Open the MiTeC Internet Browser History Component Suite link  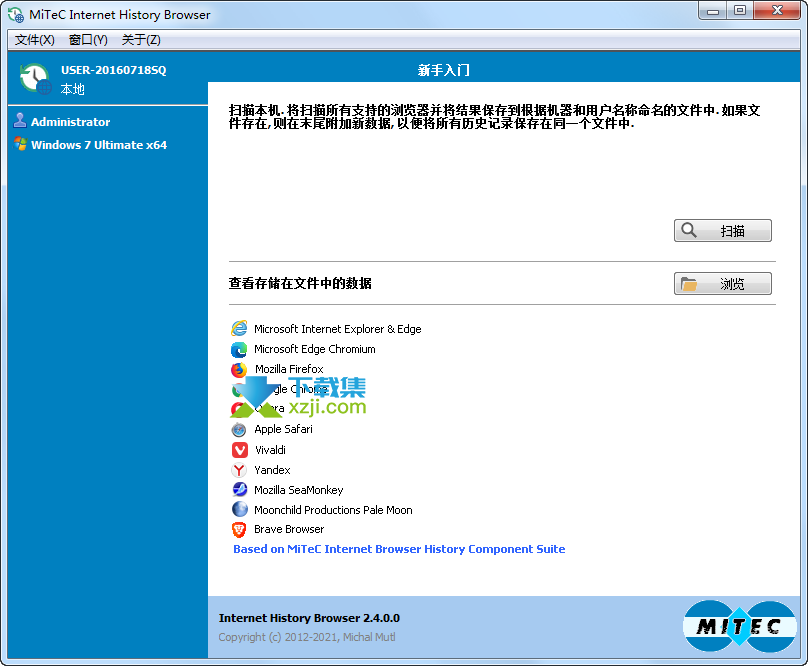coord(399,549)
